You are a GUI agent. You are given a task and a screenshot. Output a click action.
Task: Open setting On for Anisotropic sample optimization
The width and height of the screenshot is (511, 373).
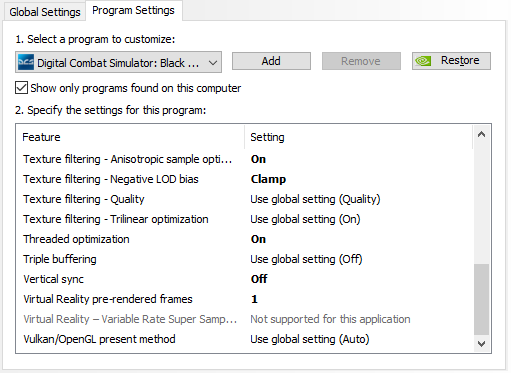click(258, 159)
